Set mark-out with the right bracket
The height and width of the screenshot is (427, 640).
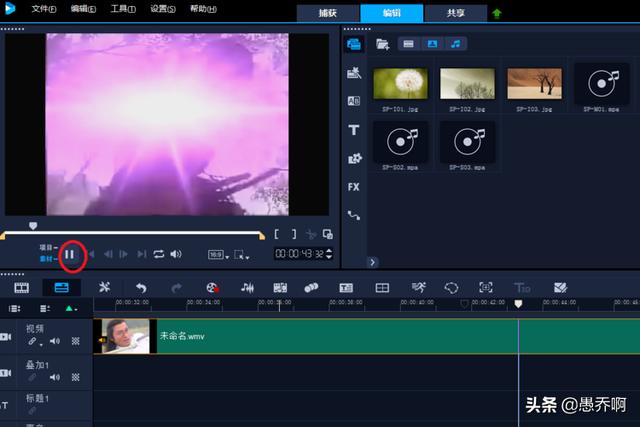click(294, 234)
